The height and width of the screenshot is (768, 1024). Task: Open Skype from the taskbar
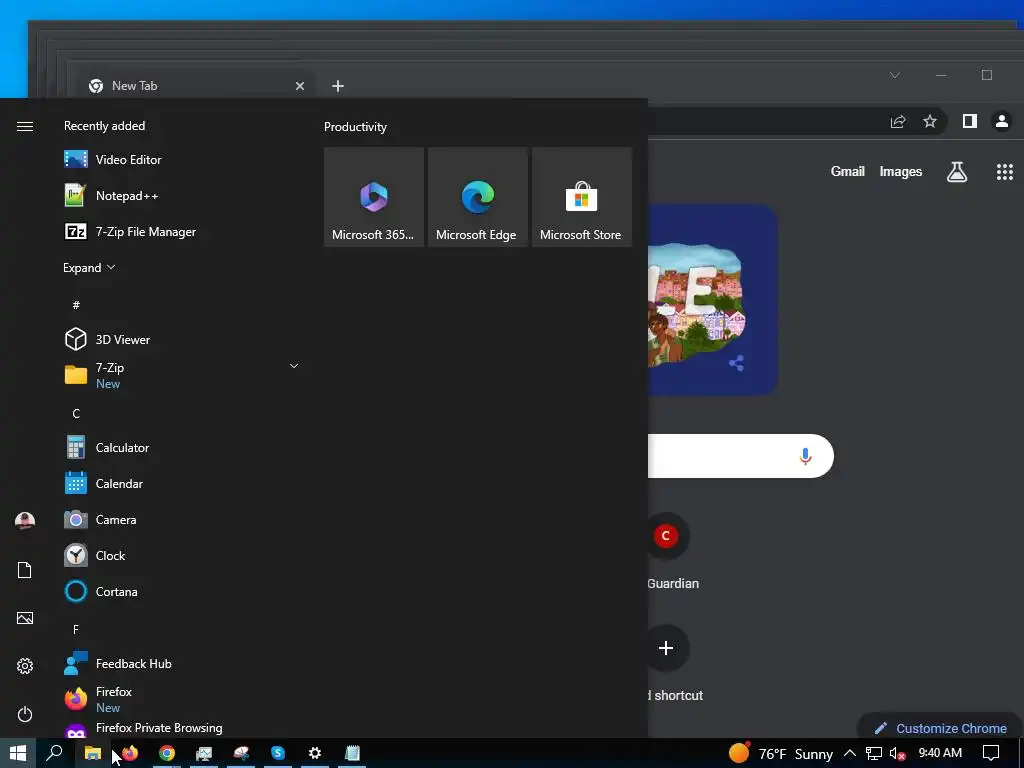(278, 753)
